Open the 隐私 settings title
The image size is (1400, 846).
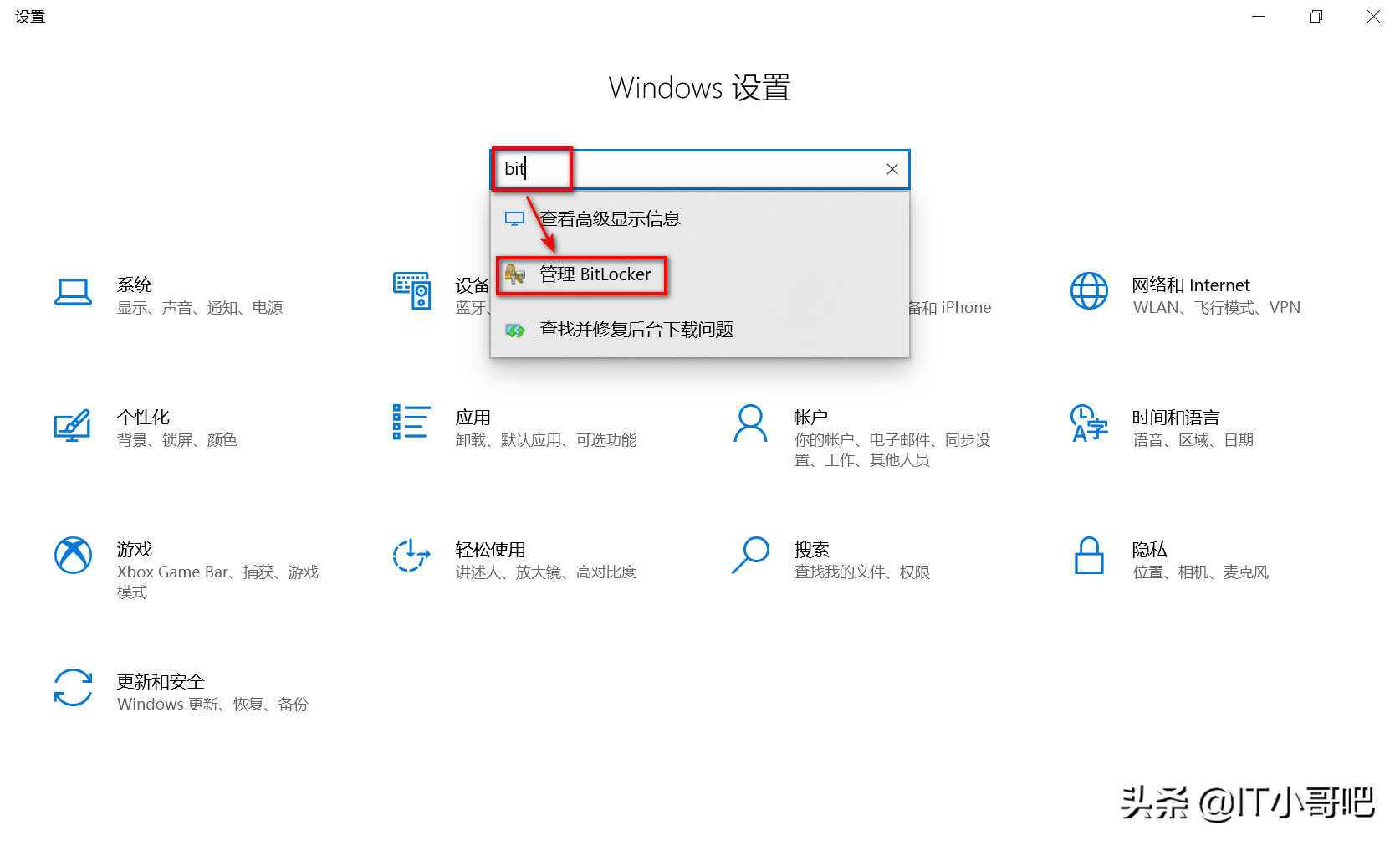tap(1150, 550)
